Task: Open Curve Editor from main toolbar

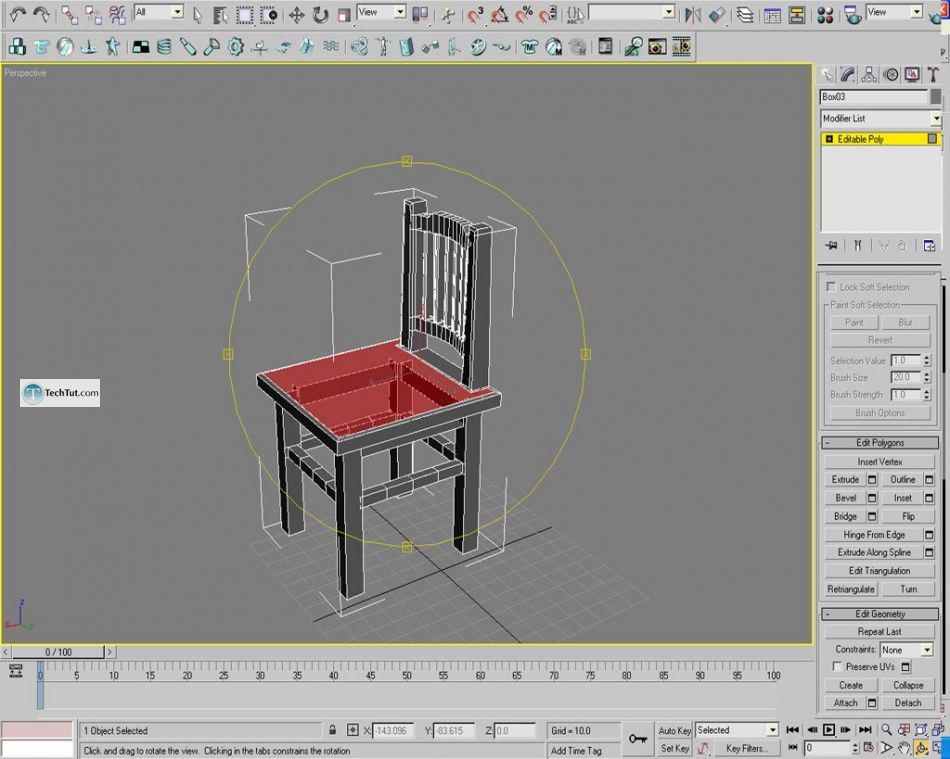Action: pyautogui.click(x=772, y=15)
